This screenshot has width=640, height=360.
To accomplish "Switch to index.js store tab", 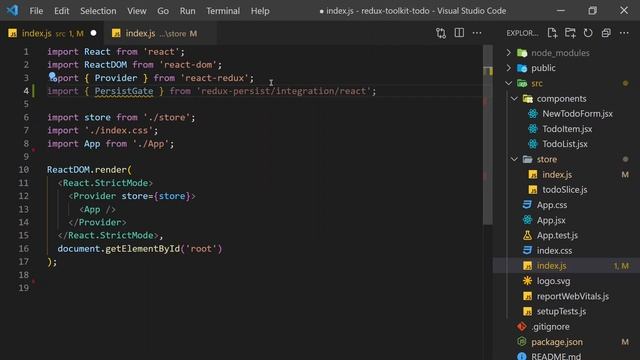I will tap(160, 33).
